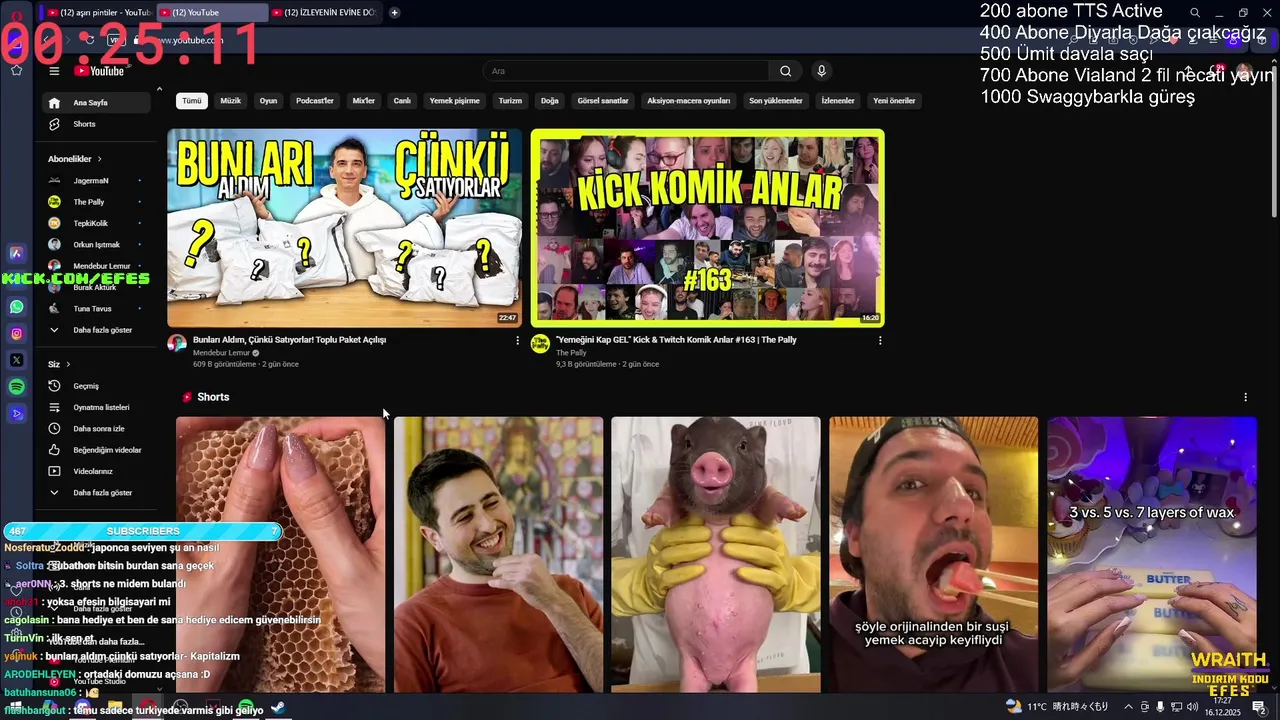Switch to the 'aşırı pintiler' browser tab
This screenshot has height=720, width=1280.
coord(100,12)
